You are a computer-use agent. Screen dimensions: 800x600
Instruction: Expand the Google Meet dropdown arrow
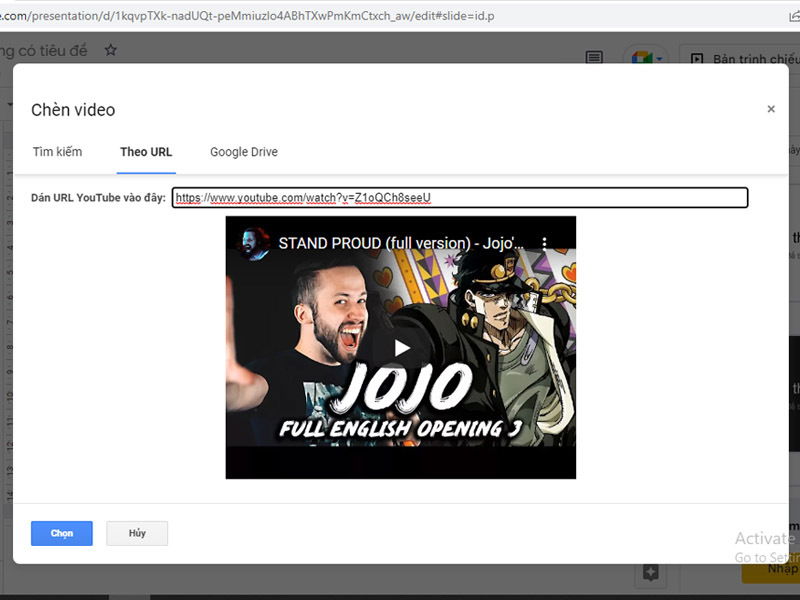(x=661, y=59)
